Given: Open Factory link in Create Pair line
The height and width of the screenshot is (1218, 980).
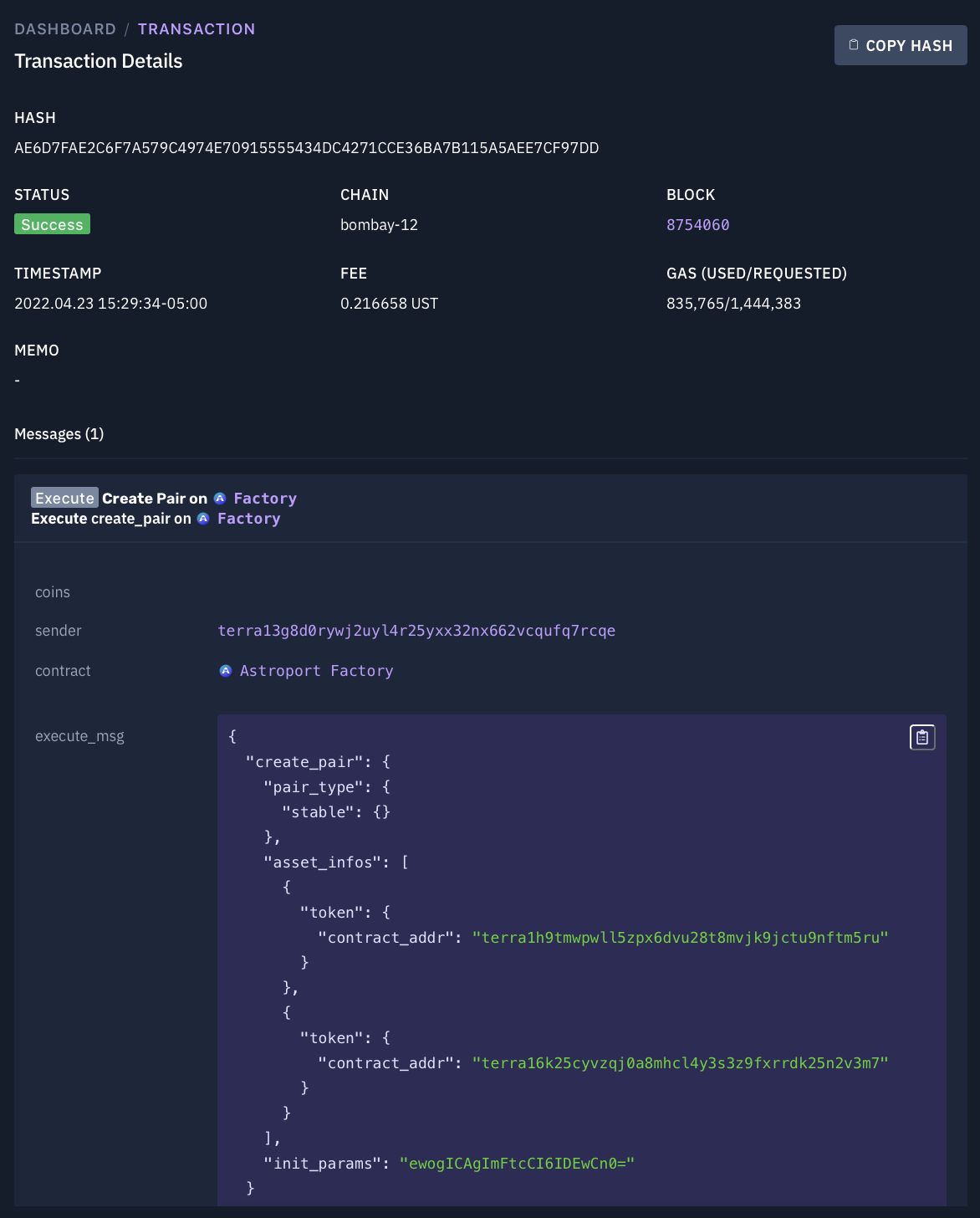Looking at the screenshot, I should pos(265,499).
